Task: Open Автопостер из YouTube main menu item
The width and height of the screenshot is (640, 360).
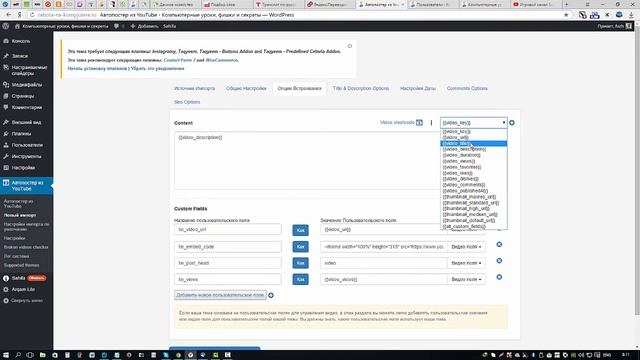Action: (x=27, y=186)
